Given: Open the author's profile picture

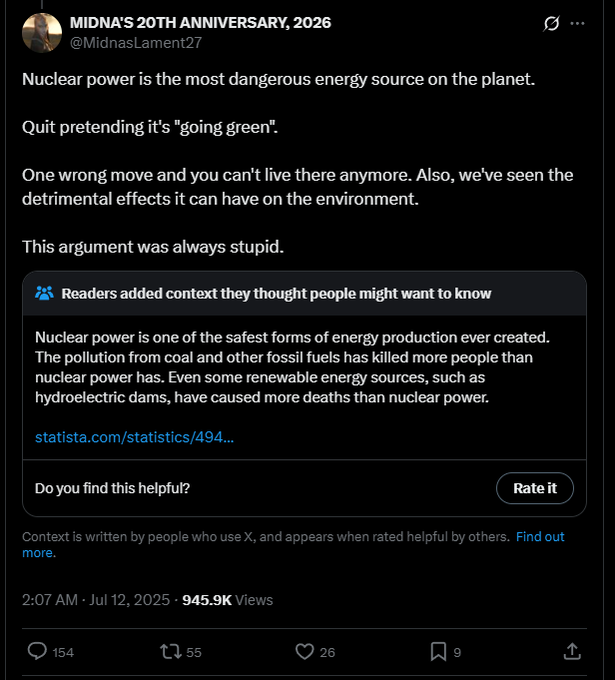Looking at the screenshot, I should [41, 32].
